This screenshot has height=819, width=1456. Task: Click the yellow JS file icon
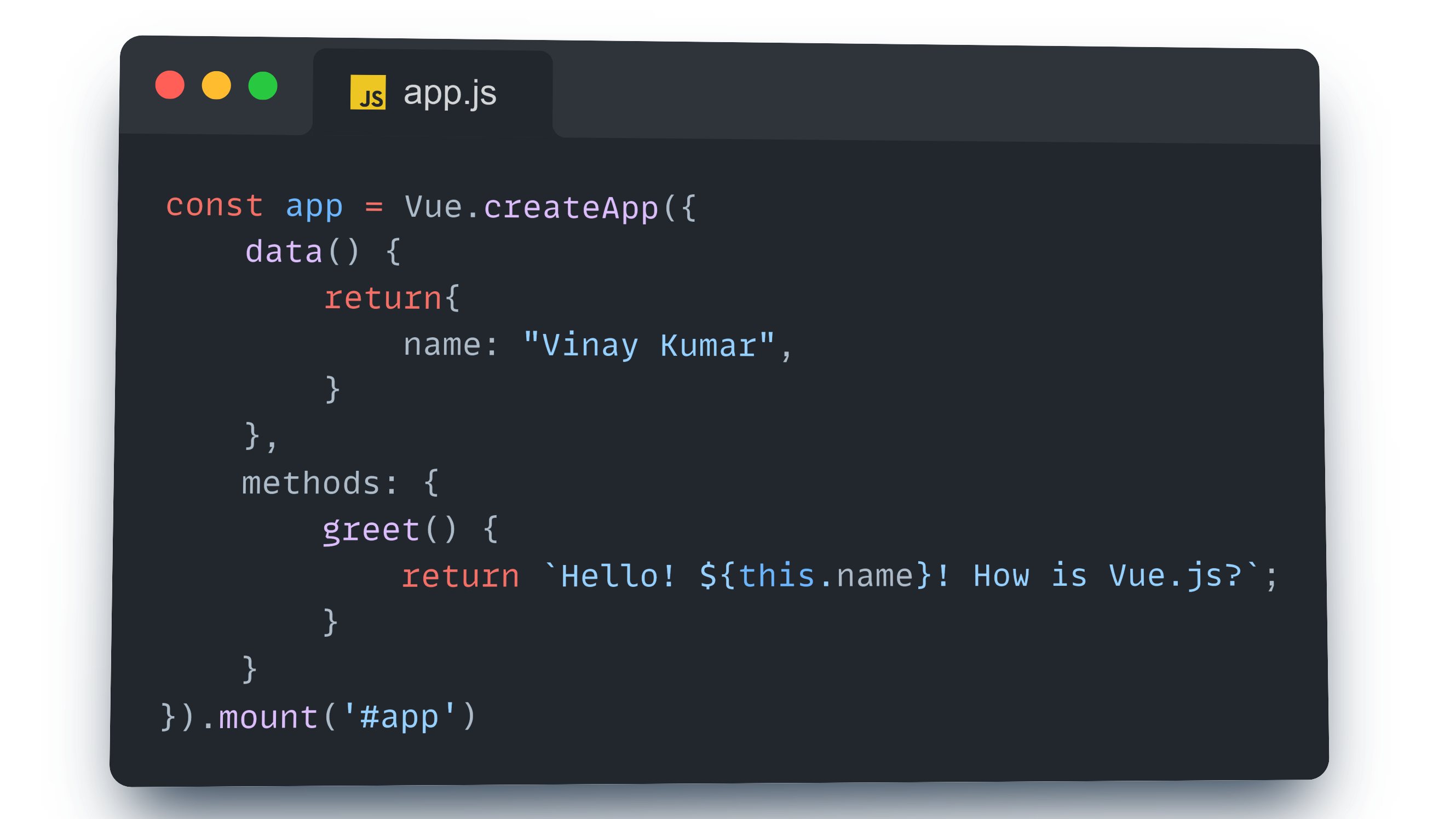(x=367, y=92)
